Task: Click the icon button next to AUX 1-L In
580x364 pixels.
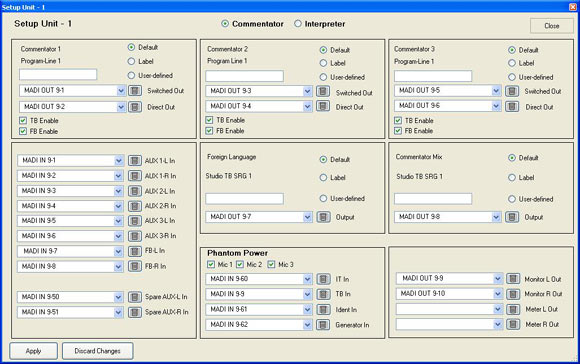Action: [135, 161]
